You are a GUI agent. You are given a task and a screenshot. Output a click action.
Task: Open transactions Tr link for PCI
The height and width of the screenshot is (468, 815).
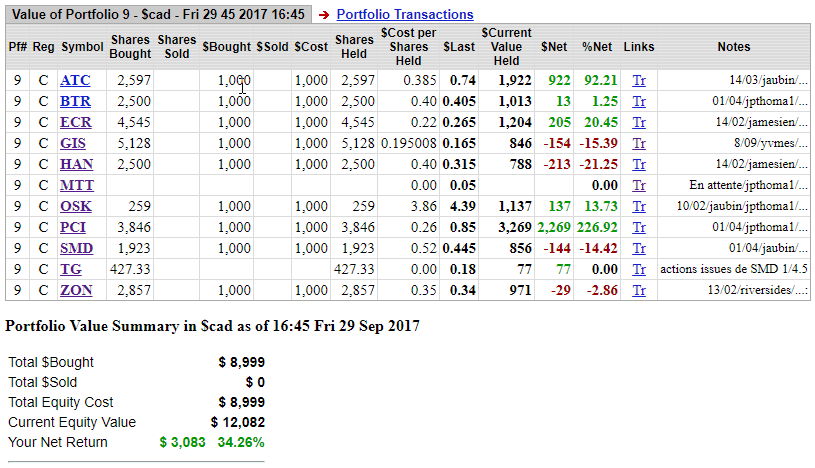click(x=639, y=227)
